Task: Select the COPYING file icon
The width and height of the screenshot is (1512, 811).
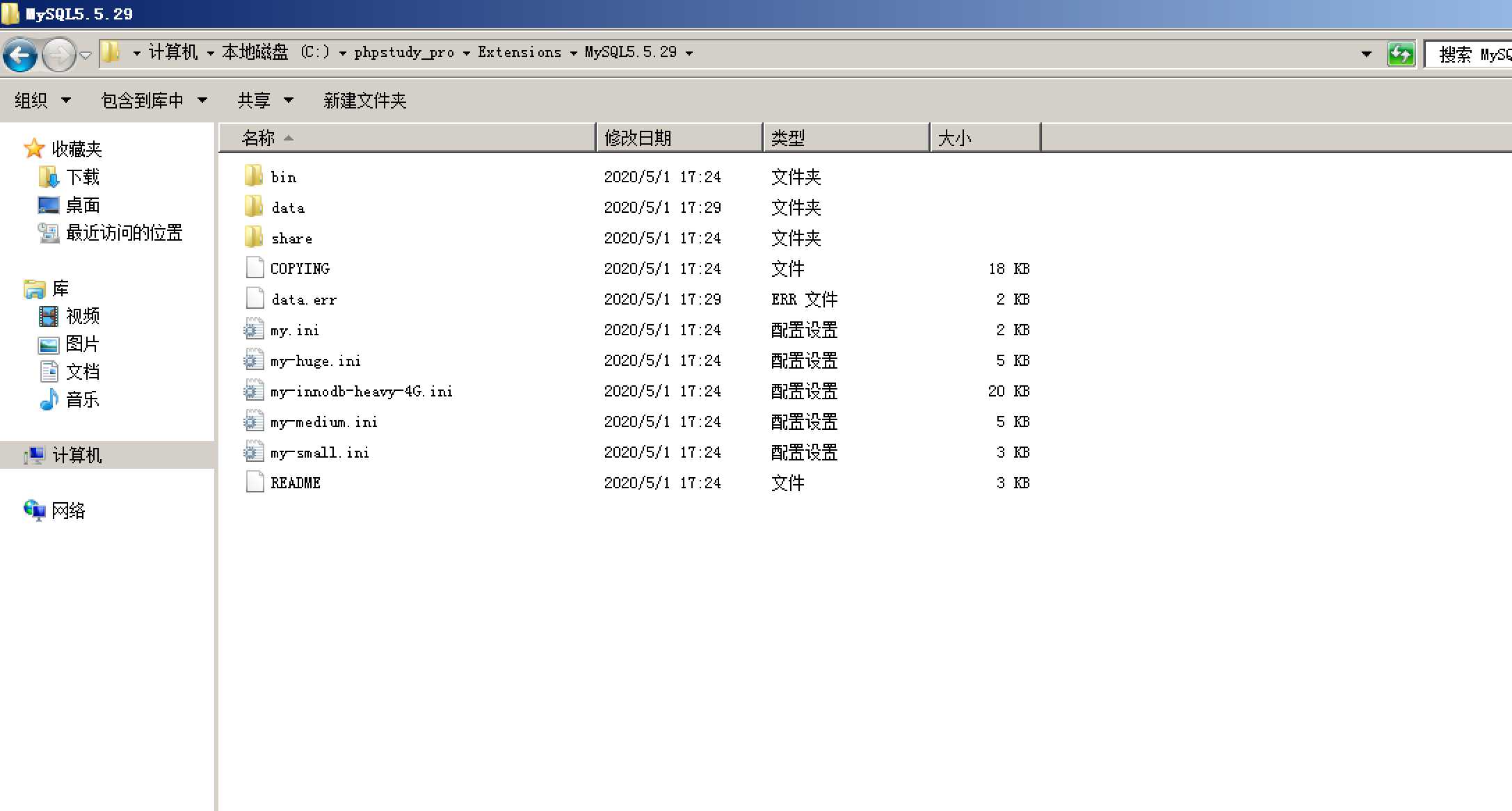Action: pos(255,268)
